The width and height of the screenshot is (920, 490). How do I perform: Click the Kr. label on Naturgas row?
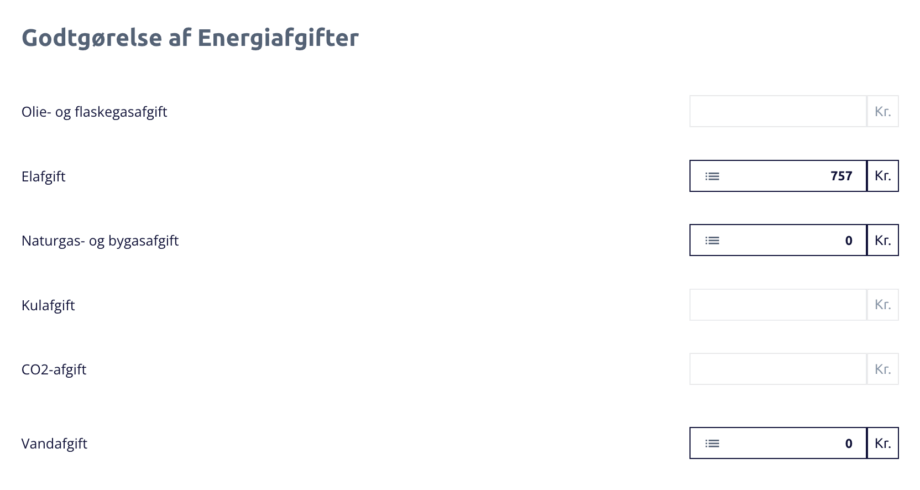(883, 240)
